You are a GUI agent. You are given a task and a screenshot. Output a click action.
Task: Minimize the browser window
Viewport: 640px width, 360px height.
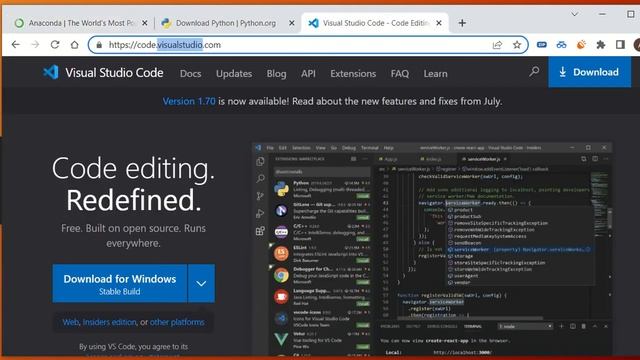coord(602,14)
